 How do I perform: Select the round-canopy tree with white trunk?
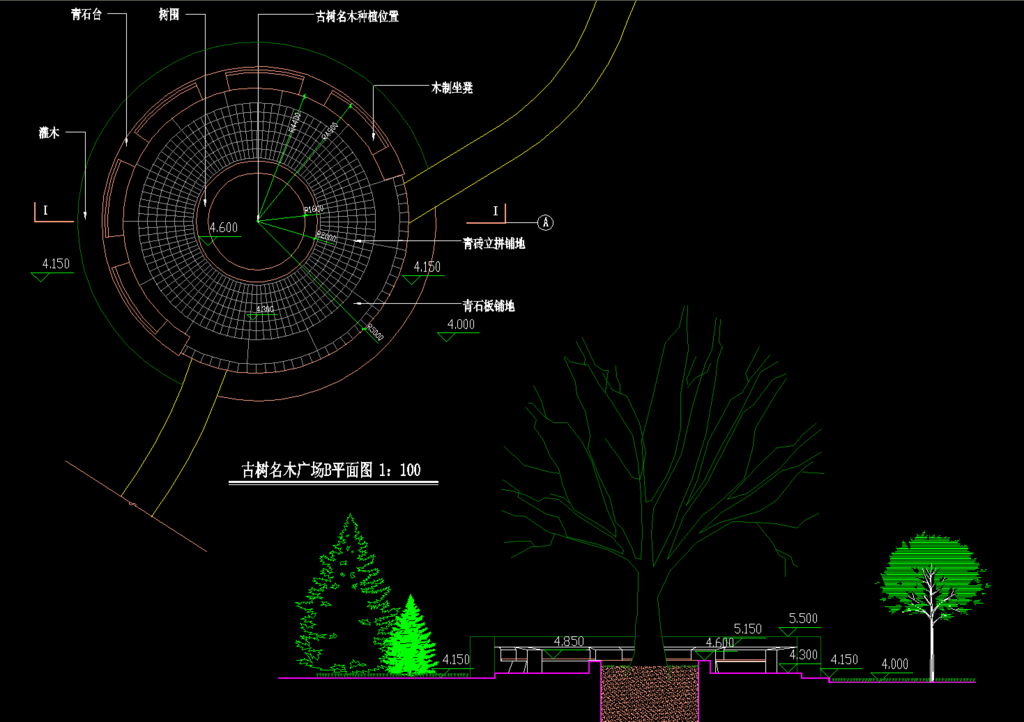[x=929, y=578]
